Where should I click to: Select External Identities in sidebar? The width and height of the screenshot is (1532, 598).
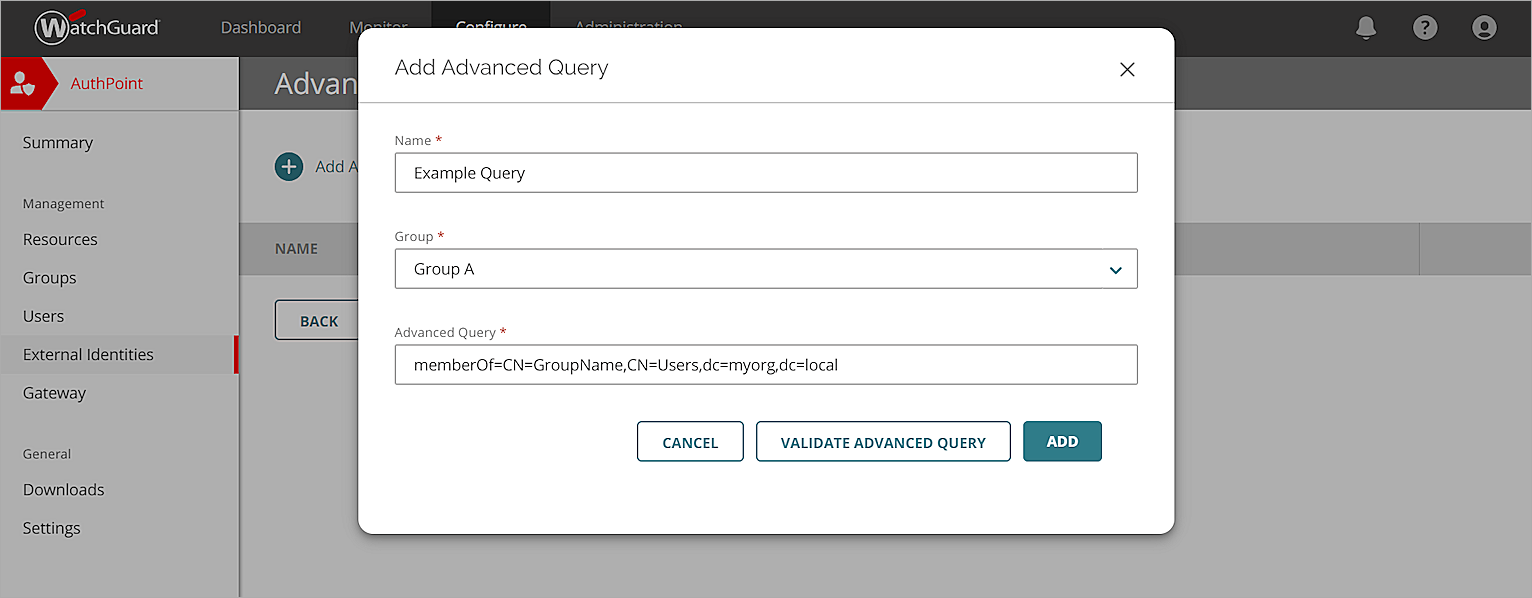tap(88, 355)
